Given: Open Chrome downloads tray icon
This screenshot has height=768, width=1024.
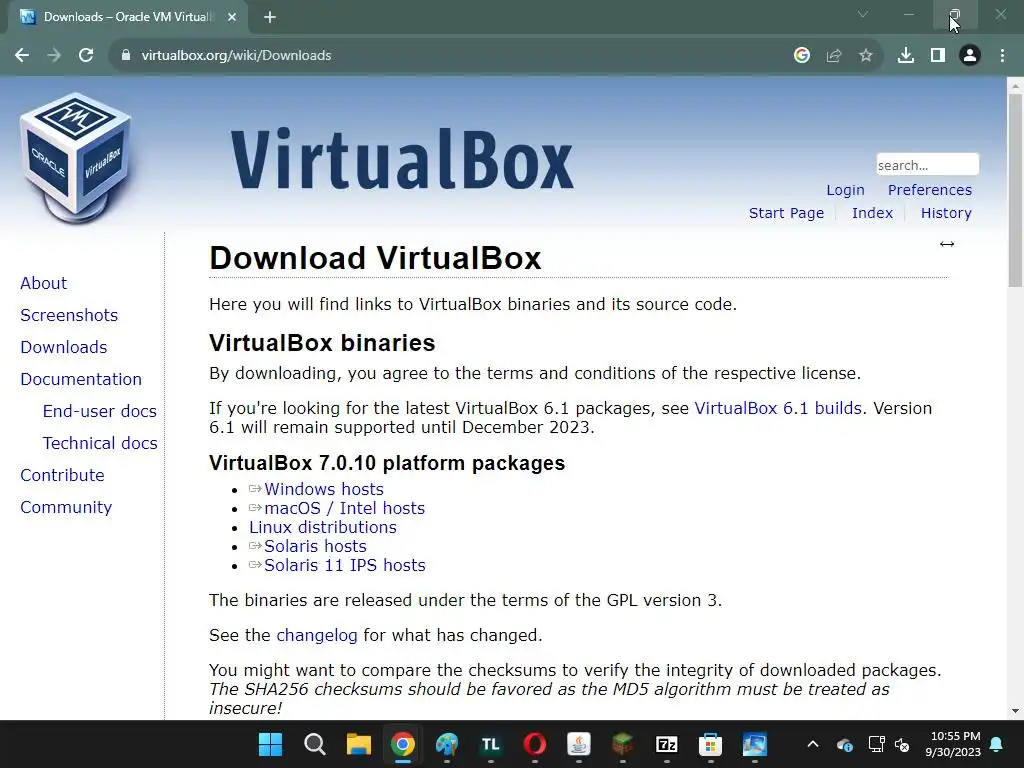Looking at the screenshot, I should [906, 56].
